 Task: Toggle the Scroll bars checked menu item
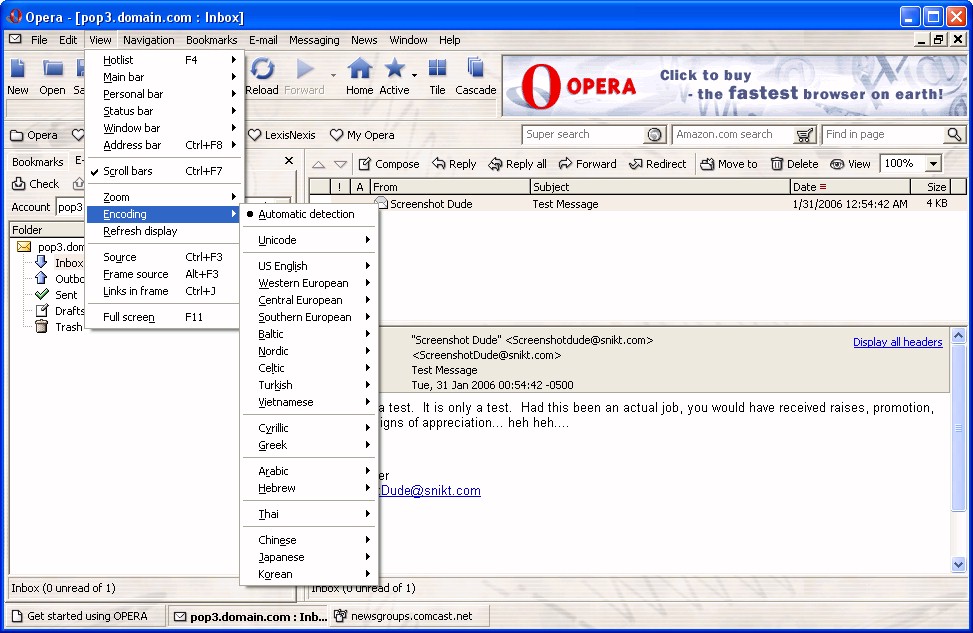(x=128, y=171)
